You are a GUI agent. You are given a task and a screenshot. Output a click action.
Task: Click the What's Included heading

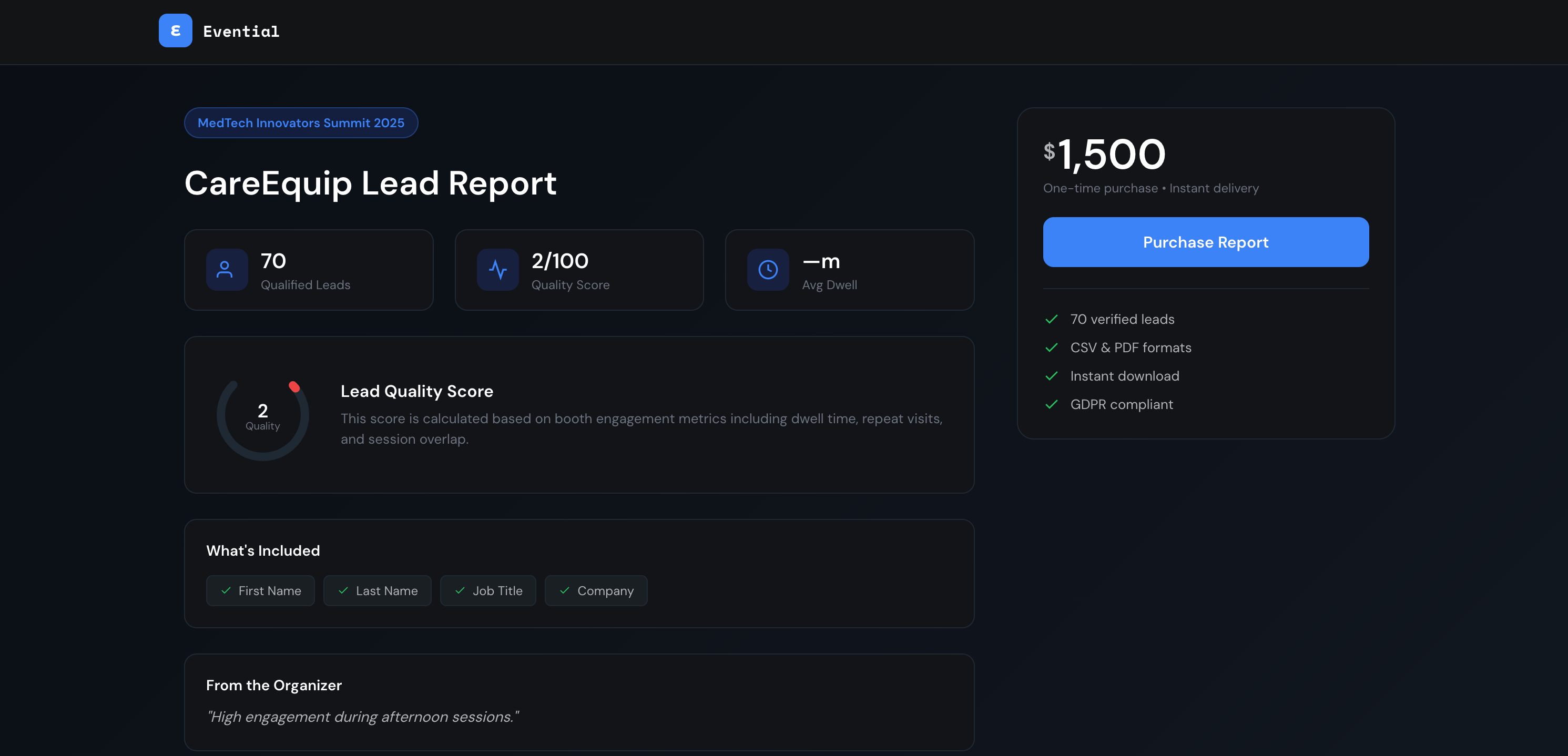pyautogui.click(x=263, y=551)
